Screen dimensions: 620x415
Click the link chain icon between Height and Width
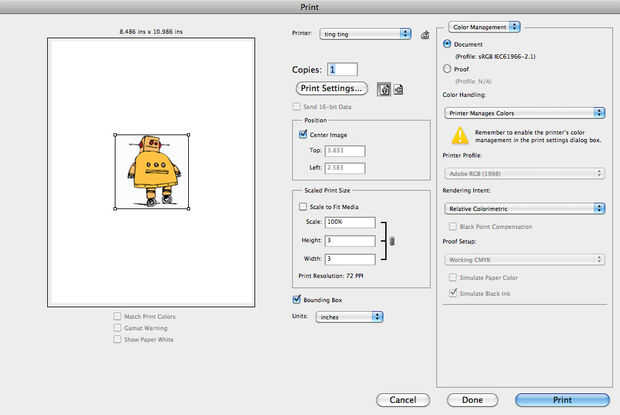392,241
